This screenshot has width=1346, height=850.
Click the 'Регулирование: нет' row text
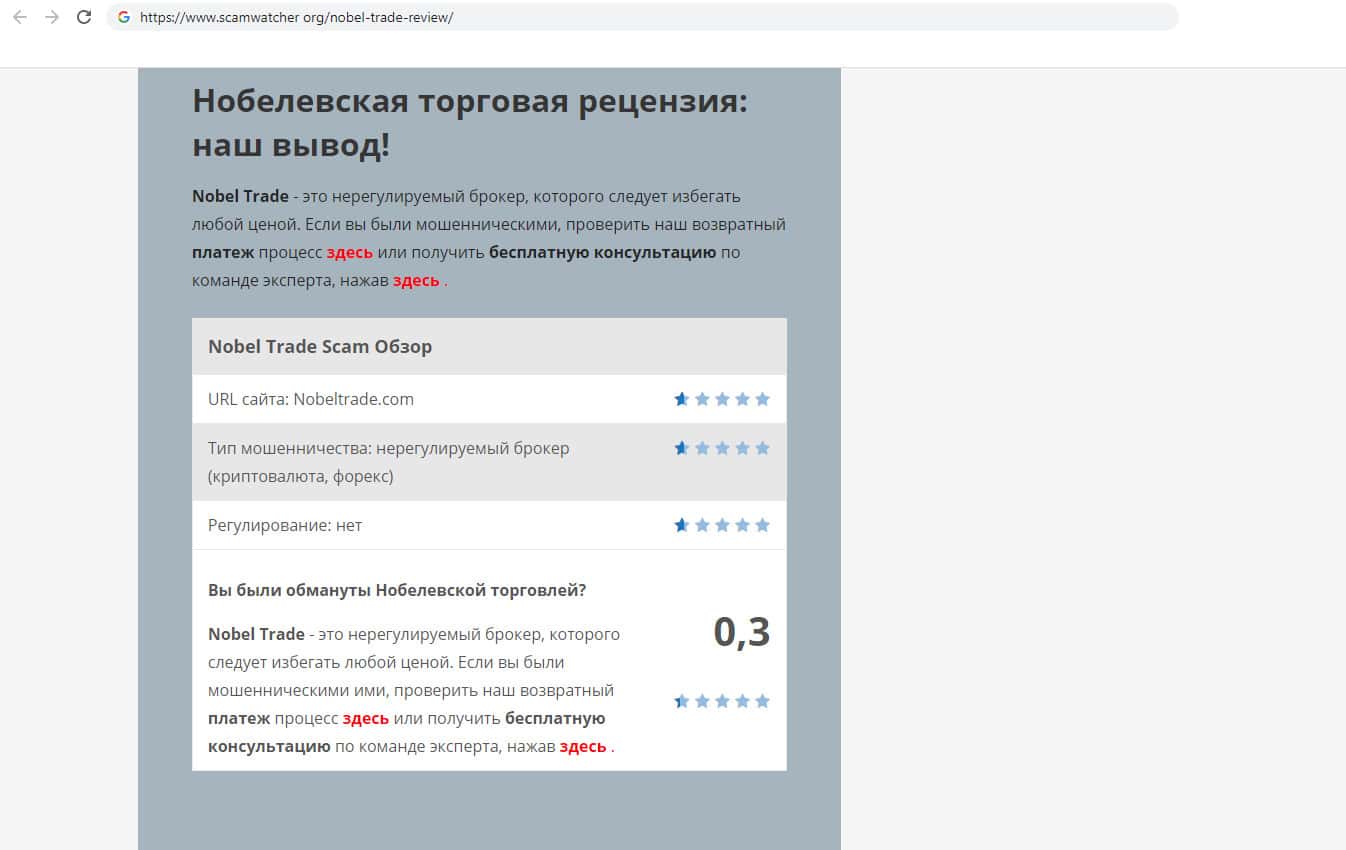(x=285, y=525)
